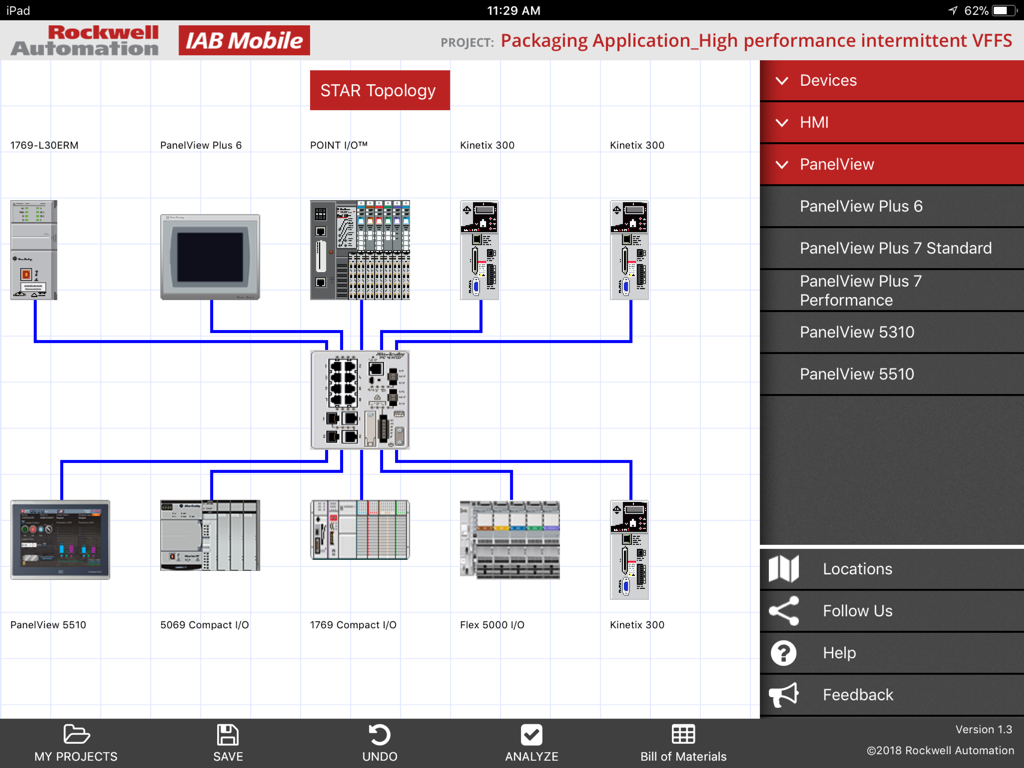The image size is (1024, 768).
Task: Click the Help question mark icon
Action: [784, 652]
